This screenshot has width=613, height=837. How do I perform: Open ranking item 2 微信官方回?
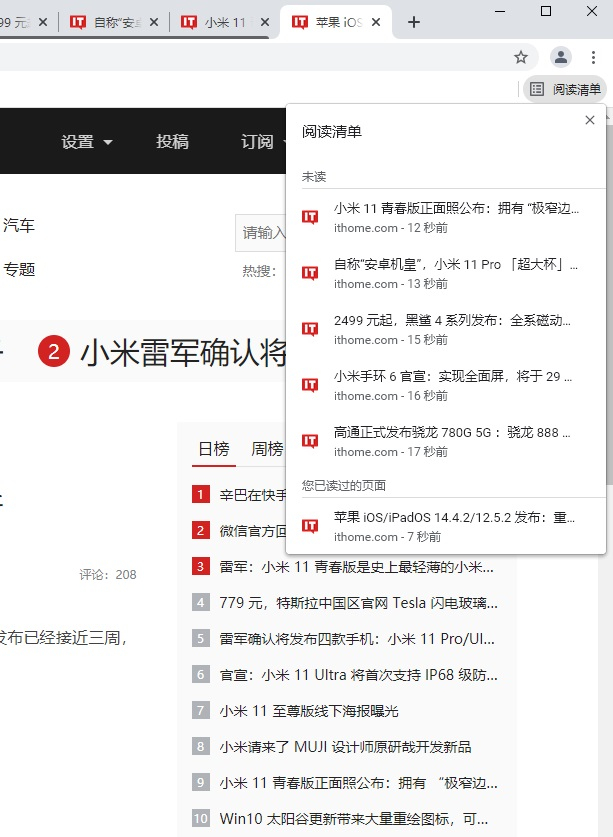(x=253, y=531)
